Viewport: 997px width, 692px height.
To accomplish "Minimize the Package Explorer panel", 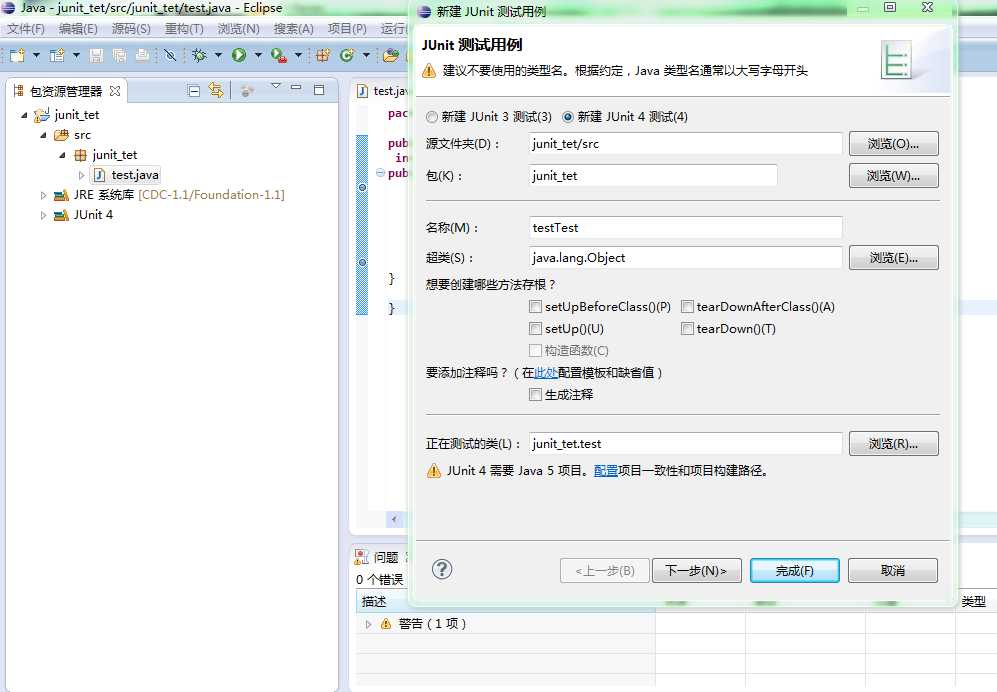I will coord(296,88).
